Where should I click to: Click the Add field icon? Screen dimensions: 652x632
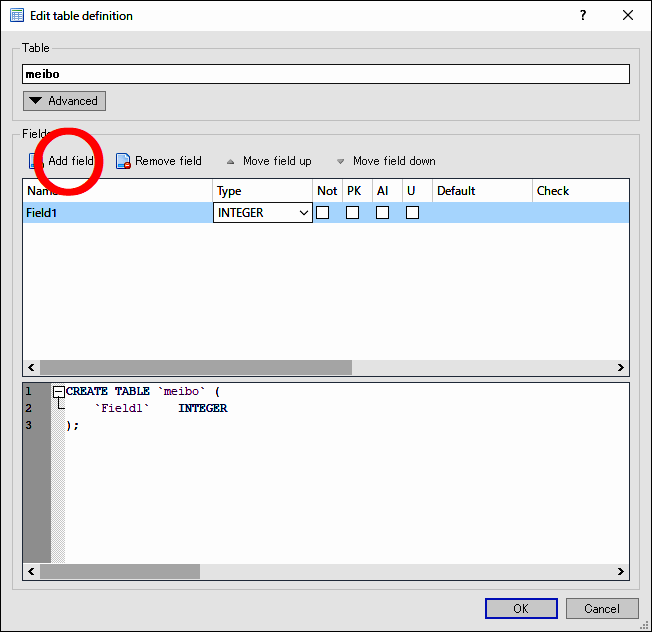[36, 161]
